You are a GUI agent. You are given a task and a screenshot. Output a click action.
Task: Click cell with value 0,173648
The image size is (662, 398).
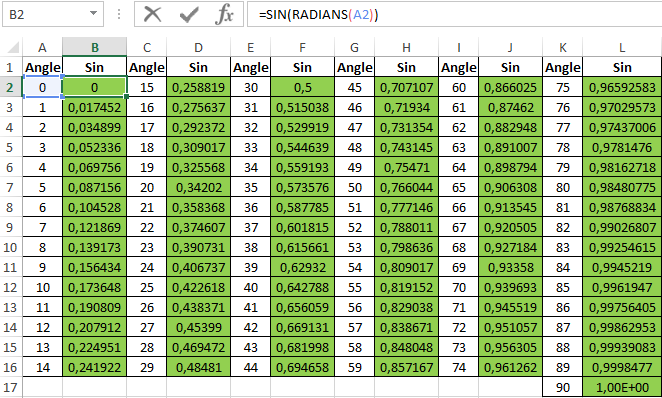(95, 287)
